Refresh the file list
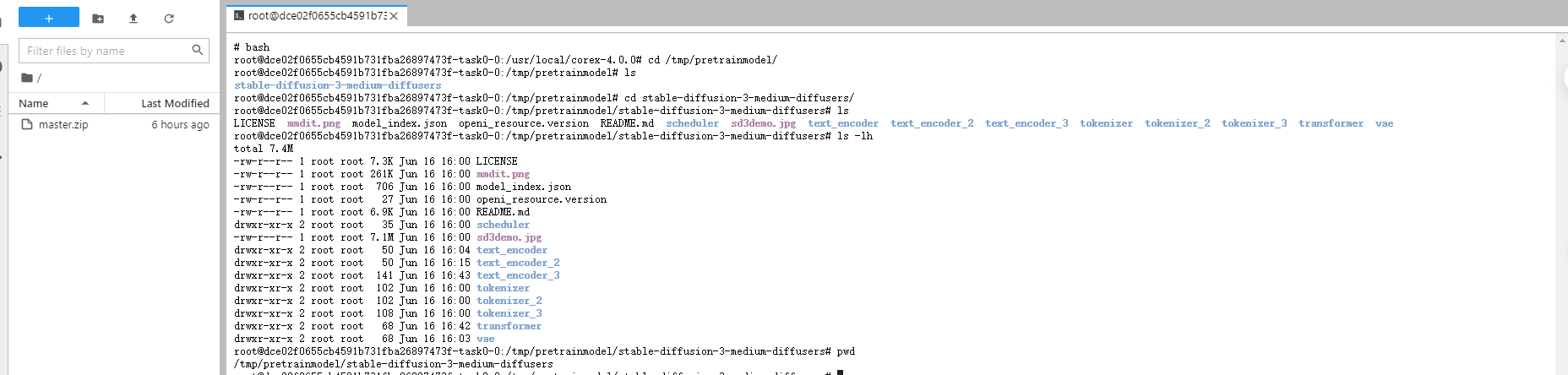This screenshot has height=375, width=1568. click(x=169, y=18)
